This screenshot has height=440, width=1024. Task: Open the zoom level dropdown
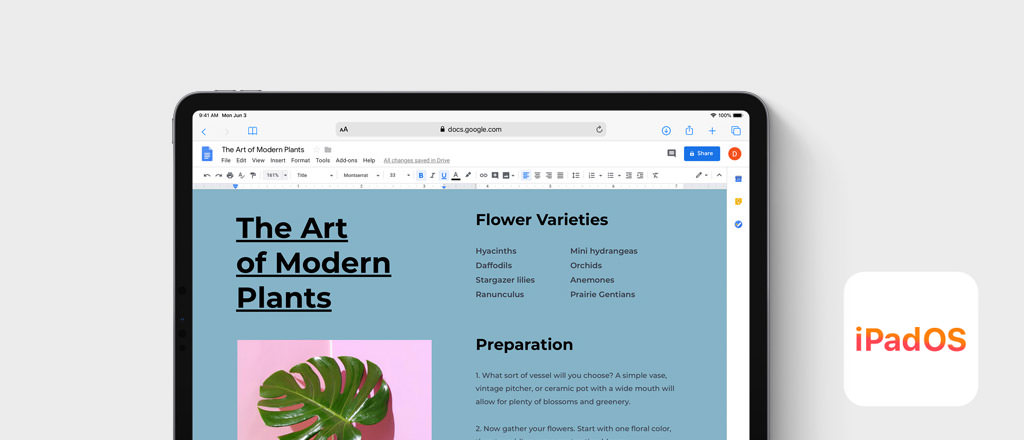[x=276, y=175]
